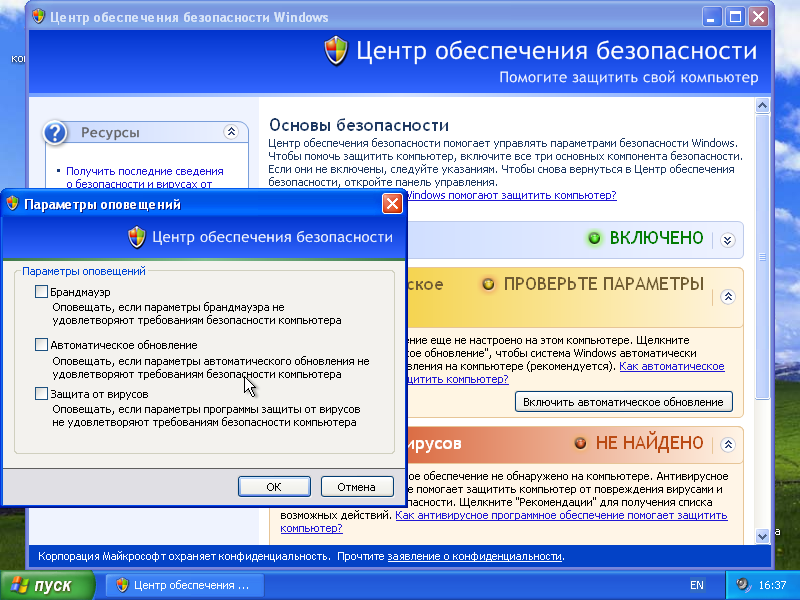Minimize the security center window
Image resolution: width=800 pixels, height=600 pixels.
click(x=711, y=17)
